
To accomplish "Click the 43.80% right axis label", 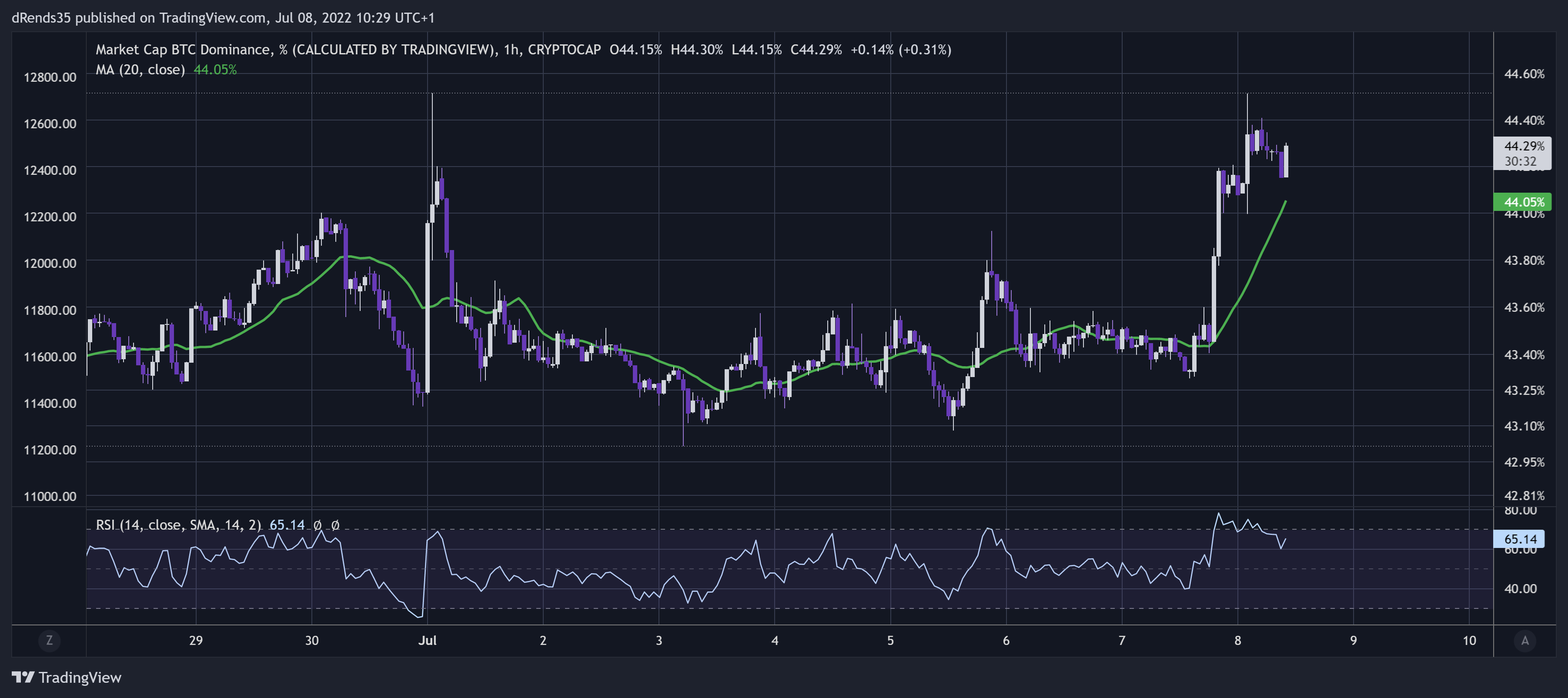I will (1524, 260).
